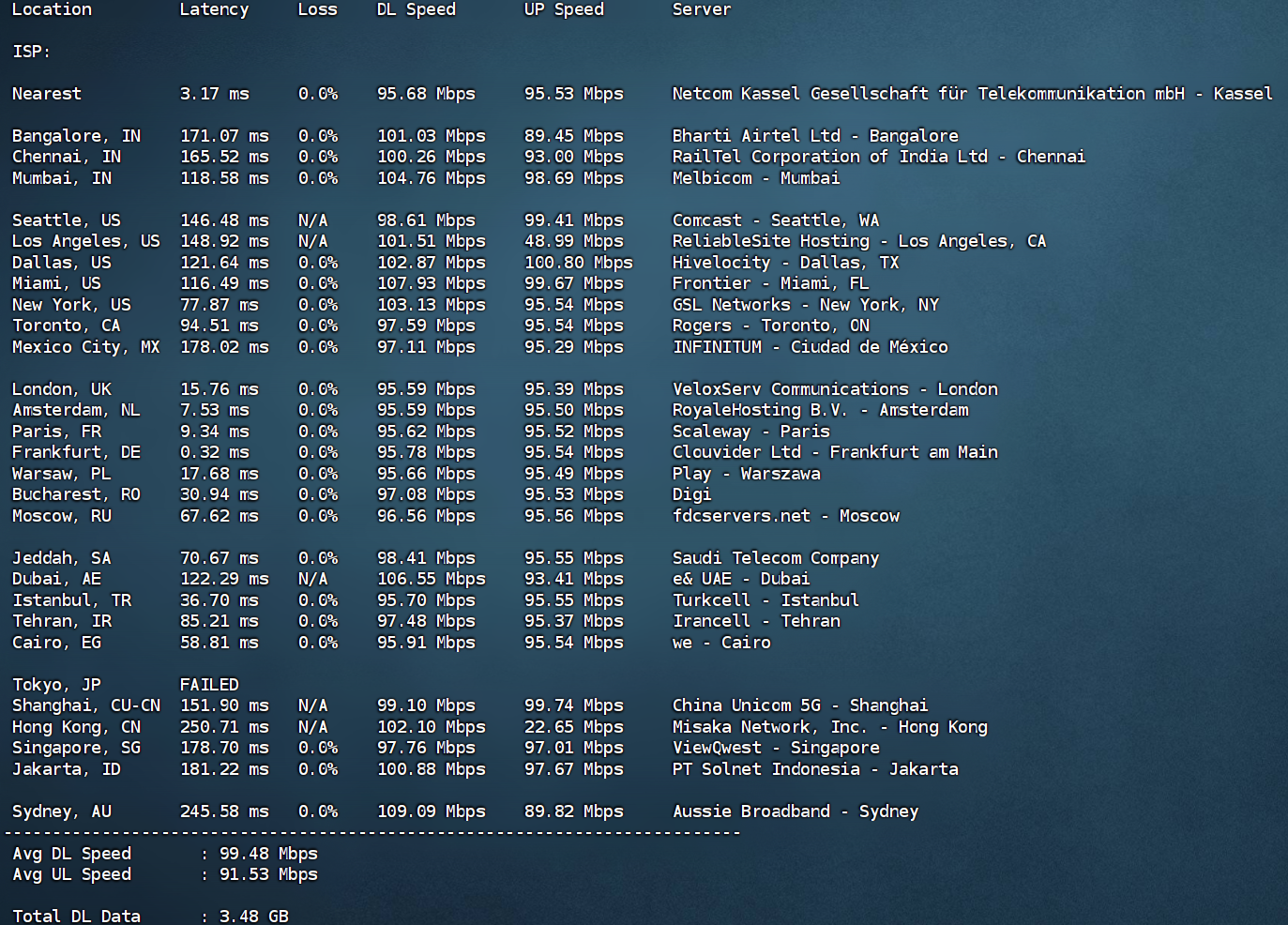Viewport: 1288px width, 925px height.
Task: Select the "London, UK" location
Action: click(x=62, y=389)
